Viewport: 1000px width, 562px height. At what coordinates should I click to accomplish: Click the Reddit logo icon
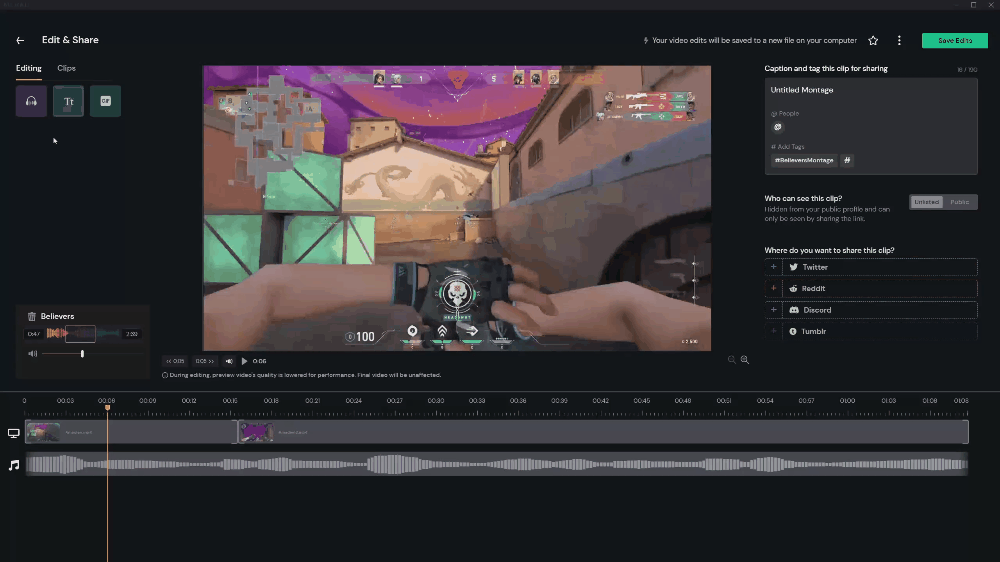tap(793, 289)
